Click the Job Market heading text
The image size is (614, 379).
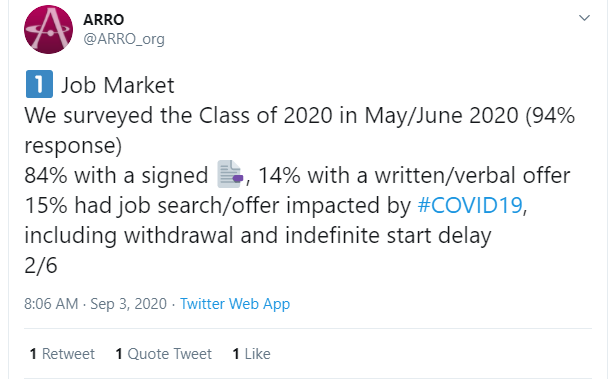[117, 85]
